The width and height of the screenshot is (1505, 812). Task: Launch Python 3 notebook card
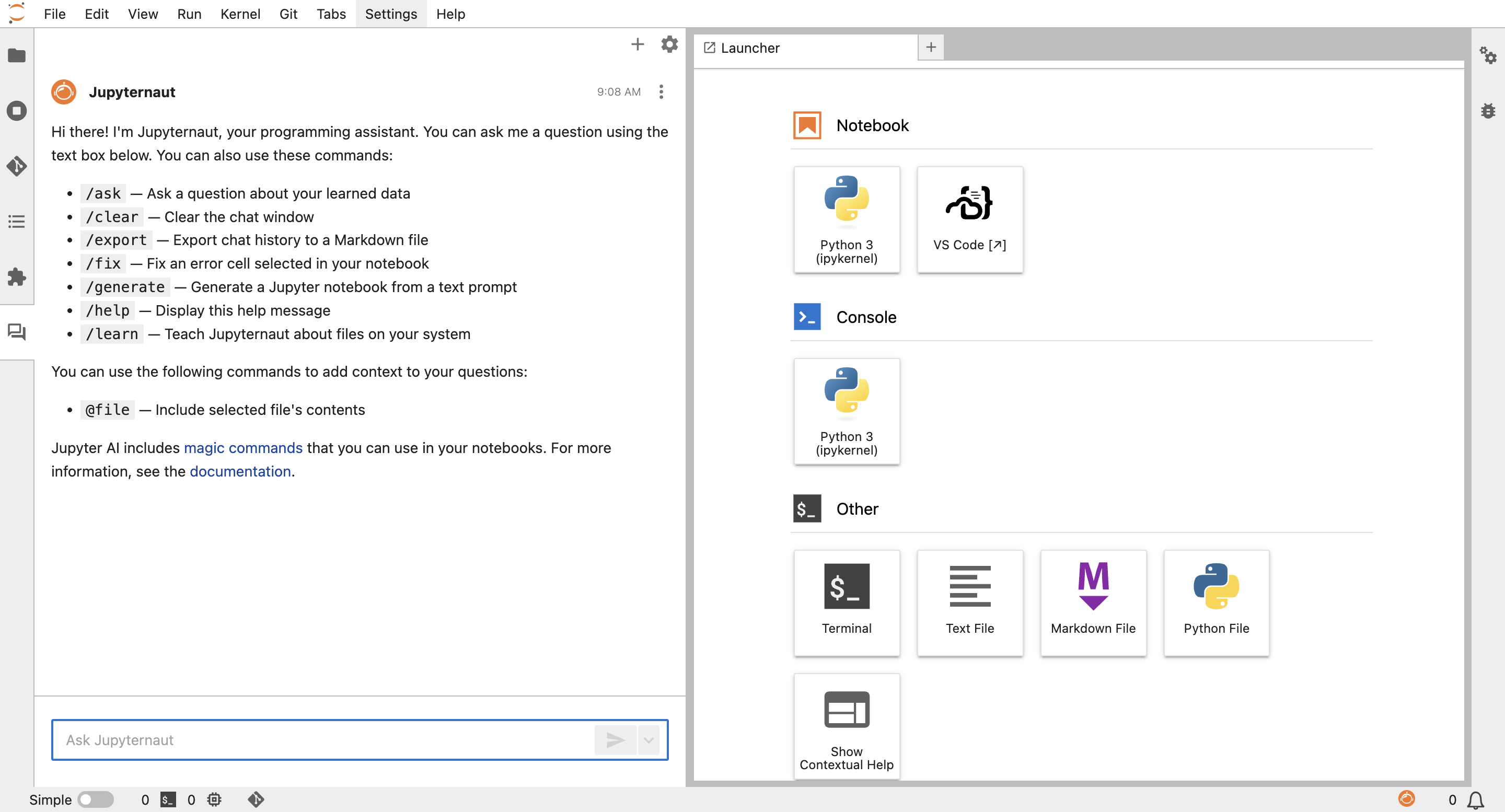[x=847, y=219]
